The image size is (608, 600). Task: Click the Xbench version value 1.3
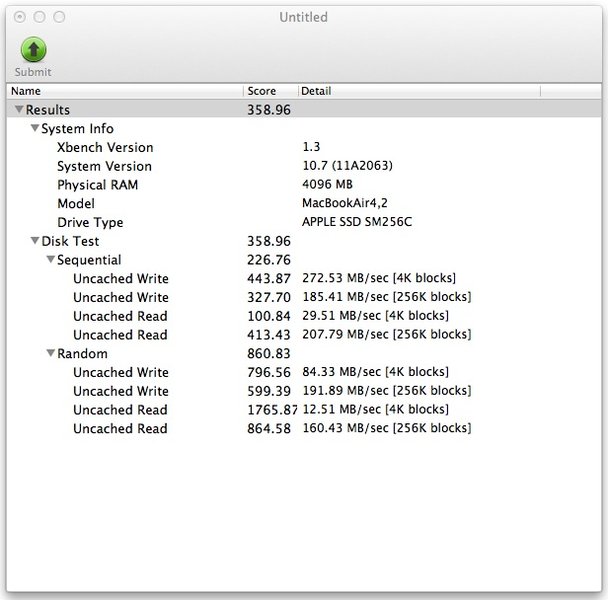[x=311, y=147]
